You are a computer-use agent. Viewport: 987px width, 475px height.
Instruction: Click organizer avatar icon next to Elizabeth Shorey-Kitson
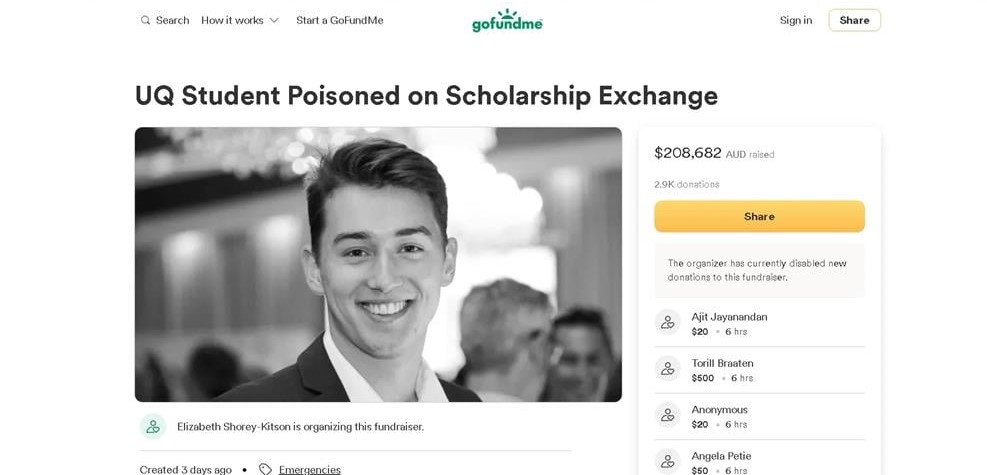pyautogui.click(x=153, y=427)
